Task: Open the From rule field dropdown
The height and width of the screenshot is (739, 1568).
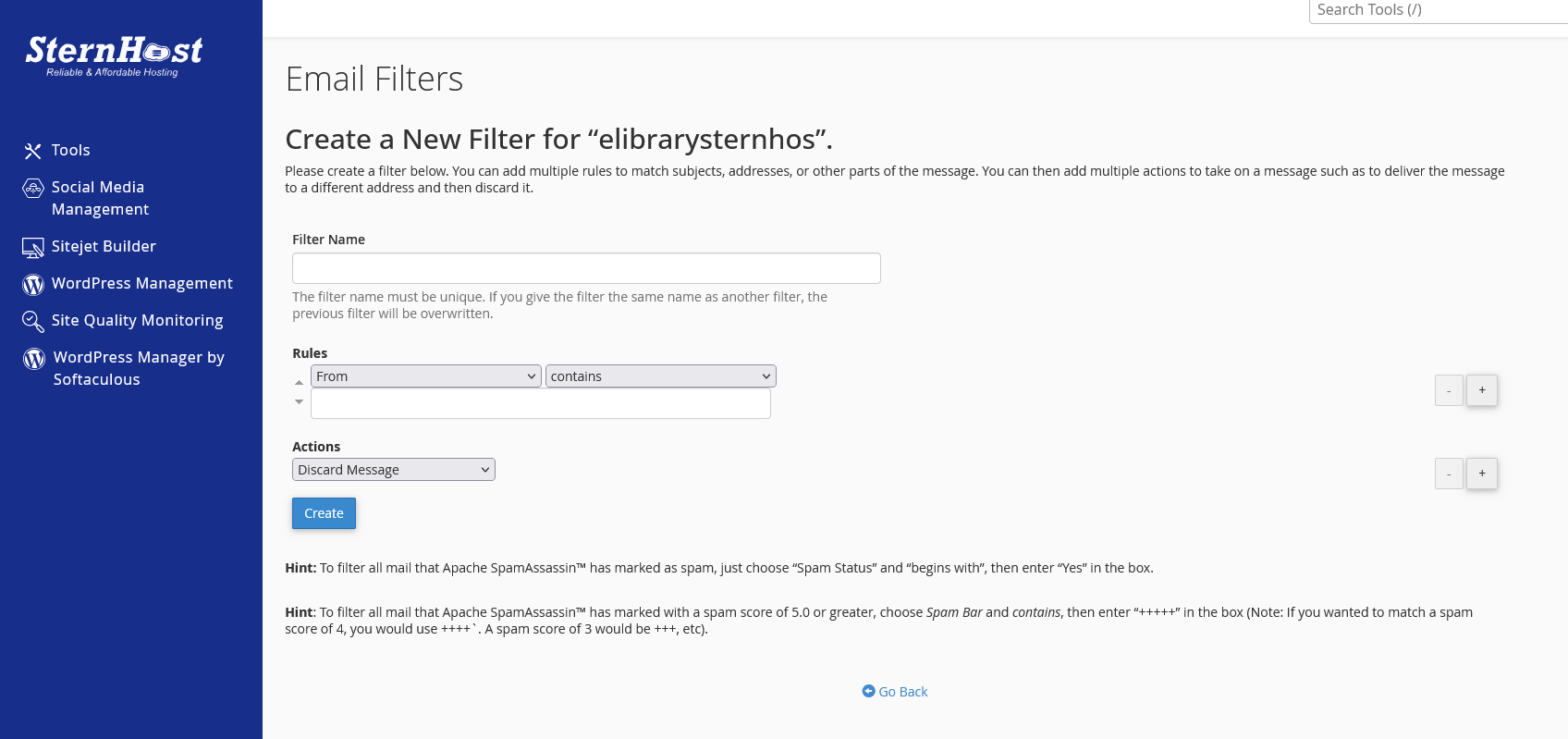Action: coord(425,376)
